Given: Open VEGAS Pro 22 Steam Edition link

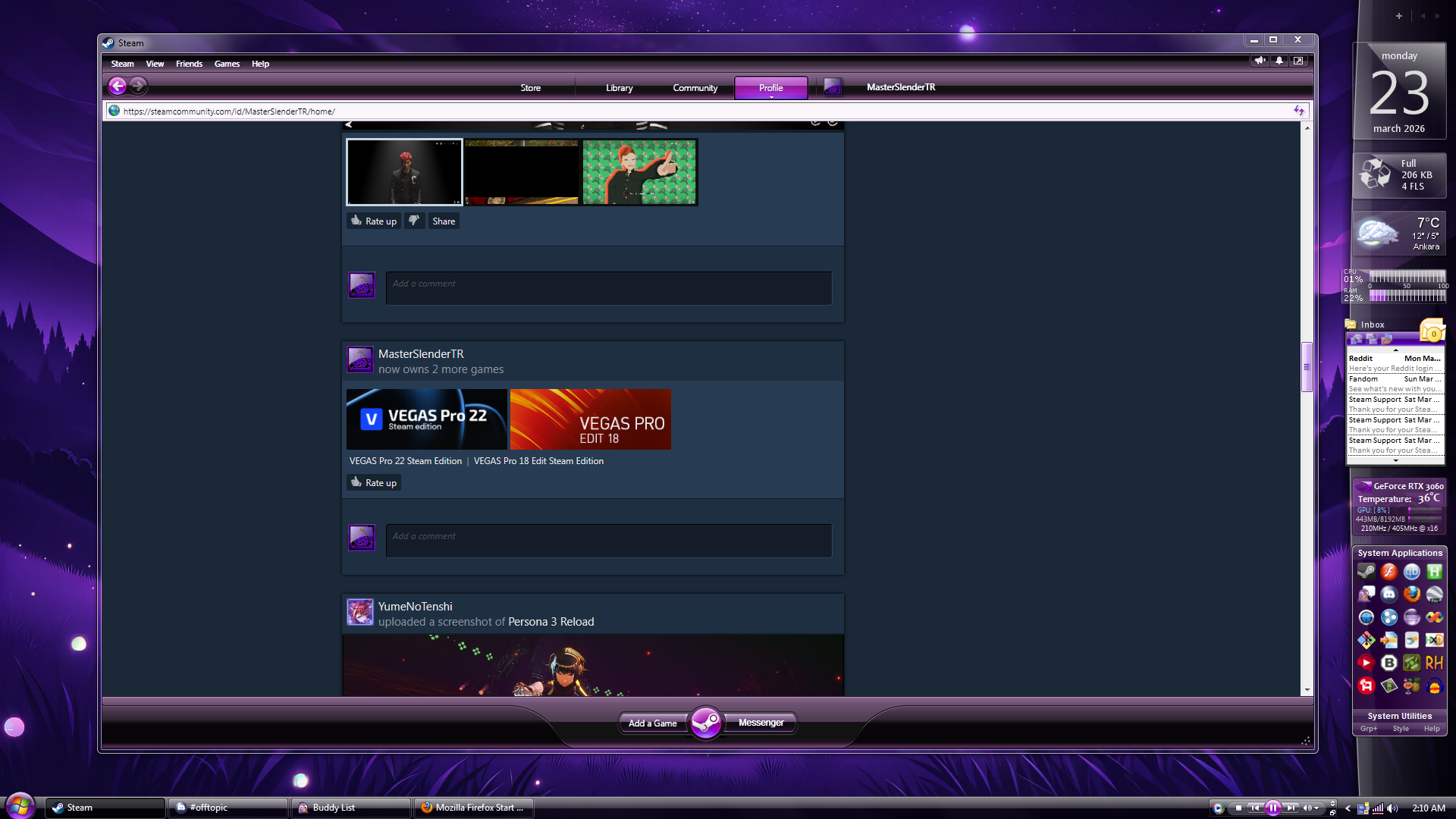Looking at the screenshot, I should (406, 461).
